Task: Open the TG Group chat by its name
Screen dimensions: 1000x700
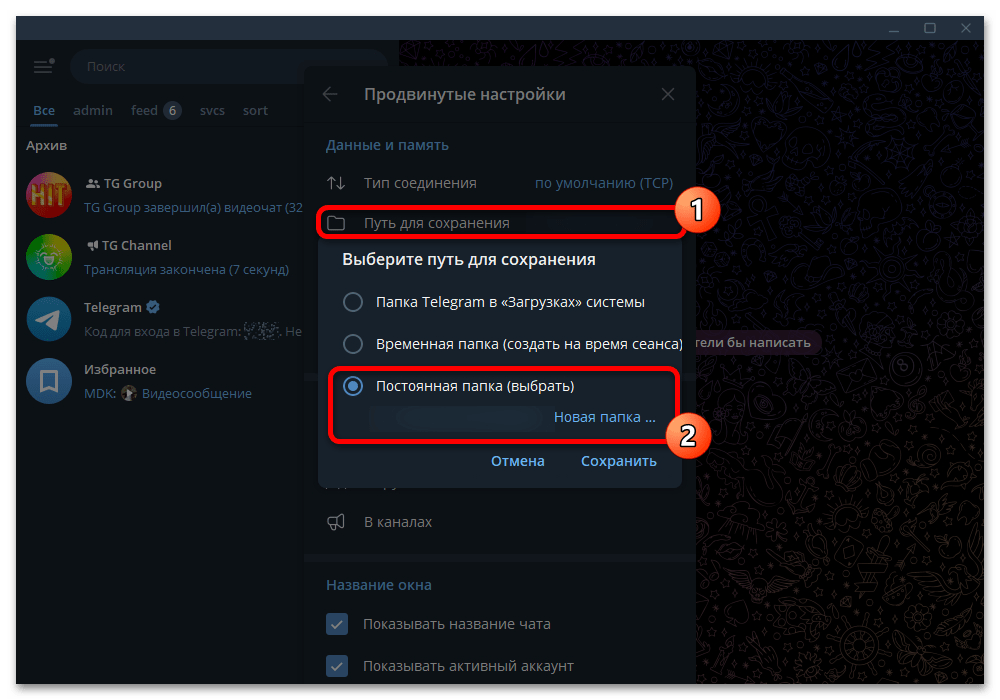Action: point(133,184)
